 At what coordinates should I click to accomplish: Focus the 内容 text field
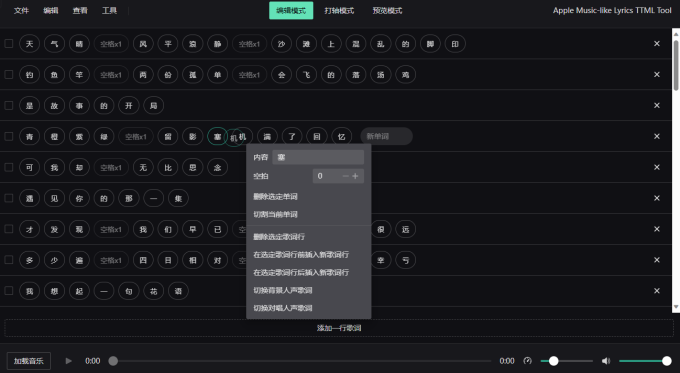pos(318,157)
